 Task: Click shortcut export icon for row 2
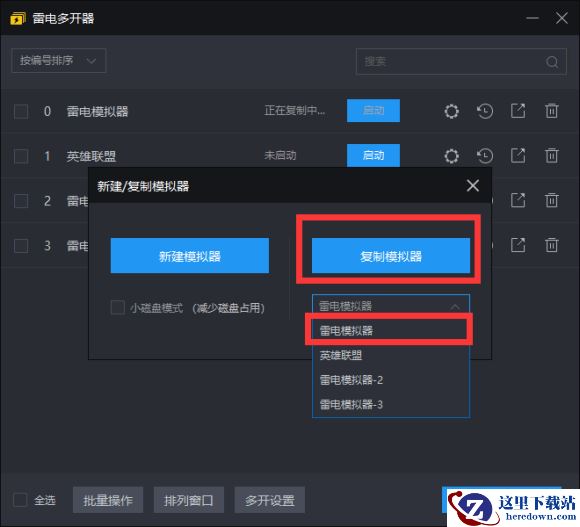[518, 200]
